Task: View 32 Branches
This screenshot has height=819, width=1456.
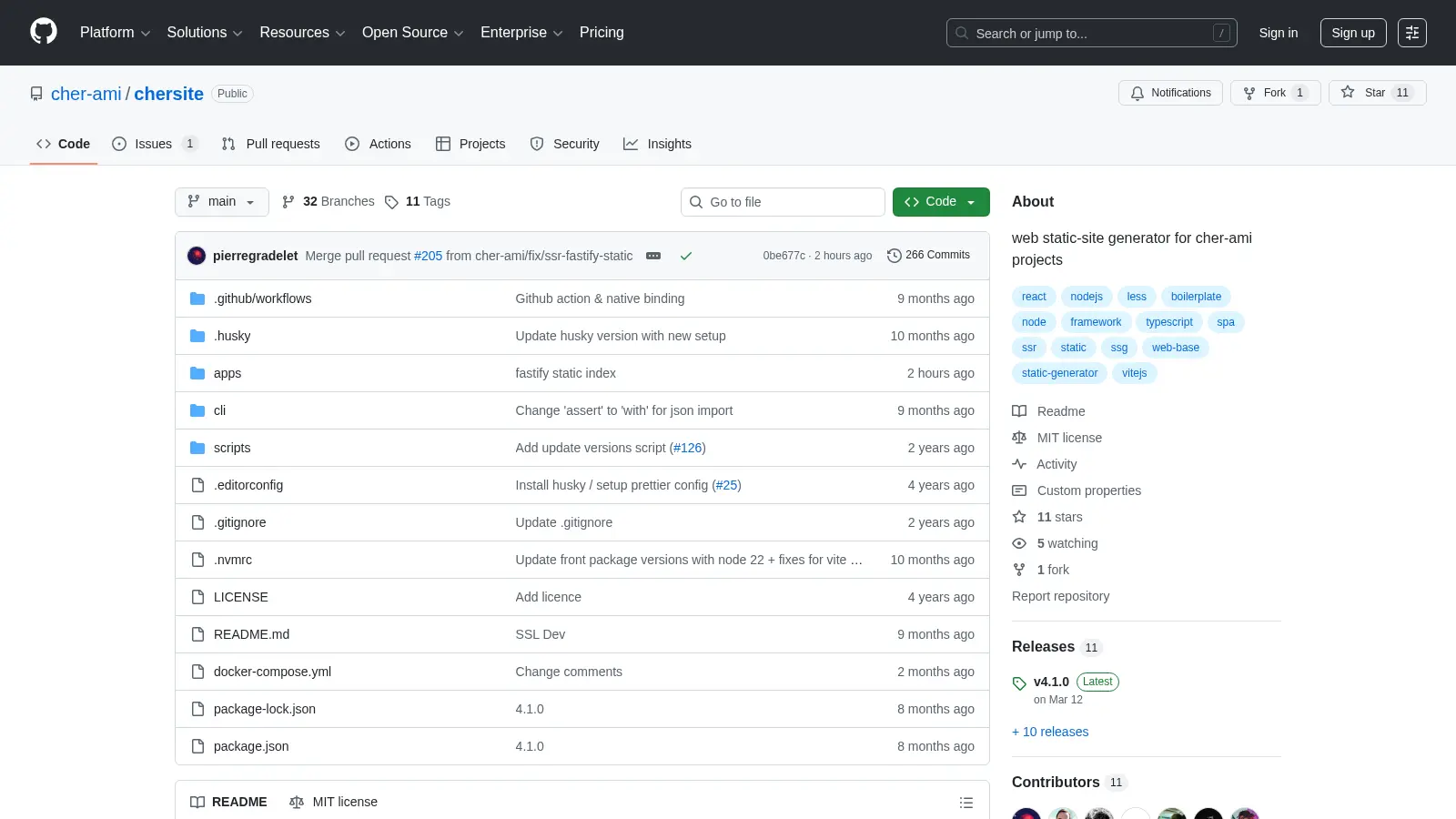Action: [x=329, y=202]
